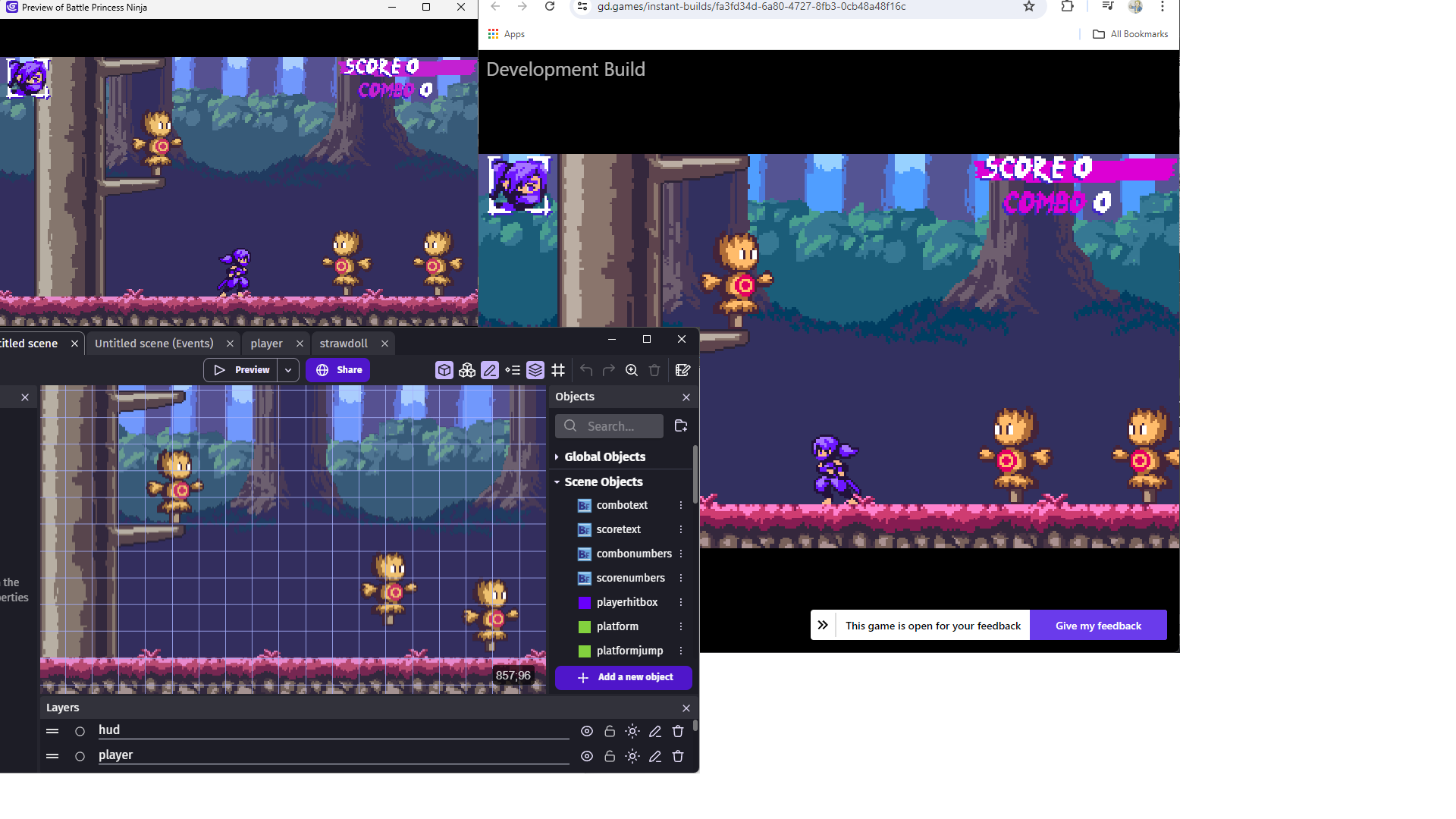Screen dimensions: 1456x819
Task: Toggle the Layers panel toolbar icon
Action: 535,370
